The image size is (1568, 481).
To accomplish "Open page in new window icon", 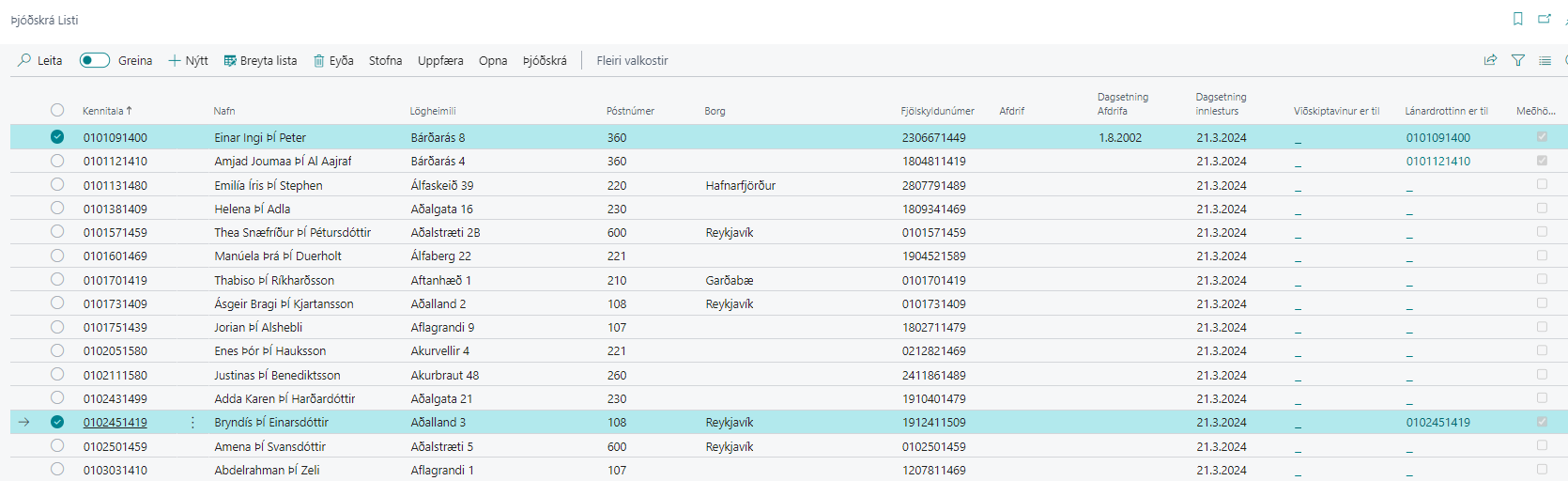I will click(x=1545, y=19).
